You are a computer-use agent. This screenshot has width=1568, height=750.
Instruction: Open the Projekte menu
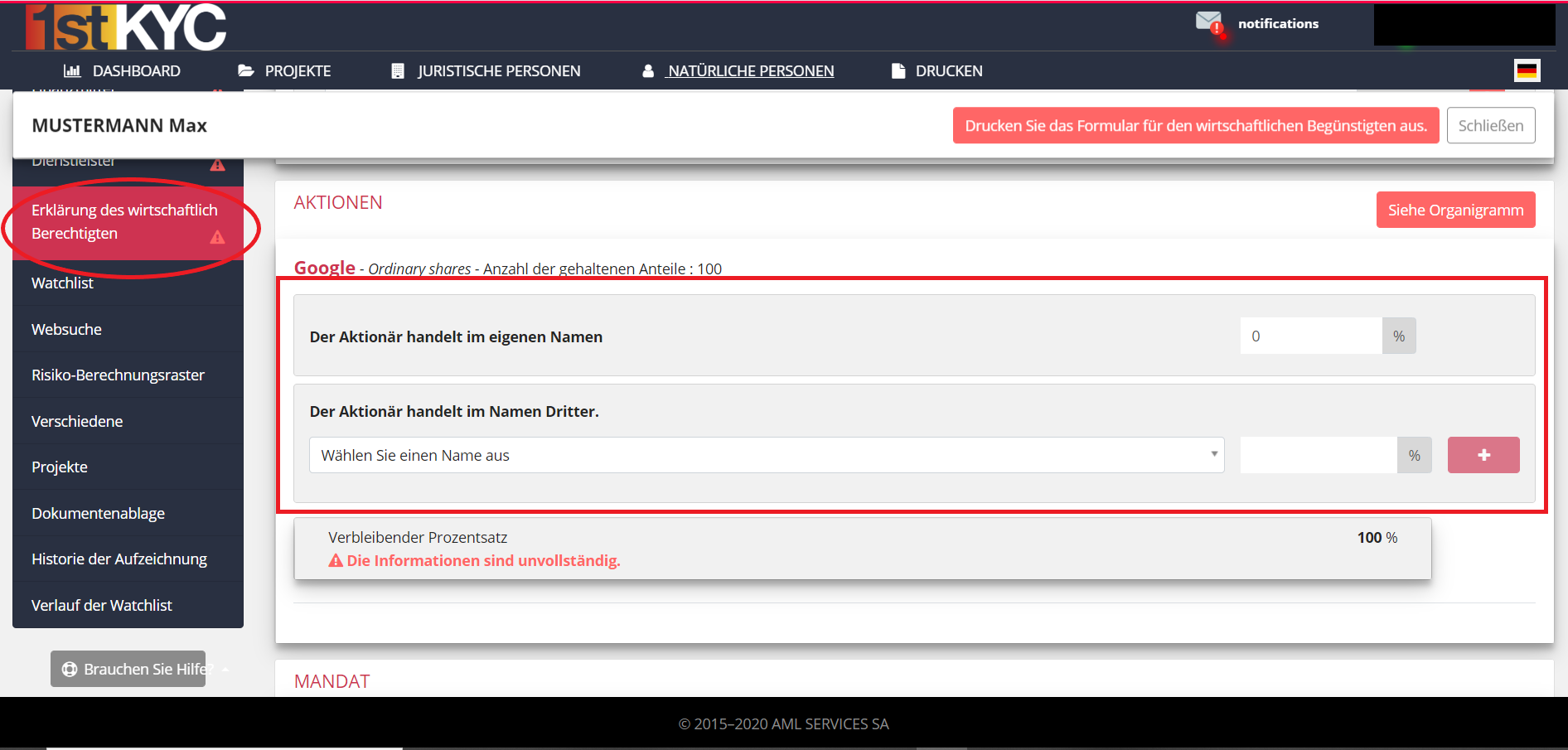[x=298, y=71]
